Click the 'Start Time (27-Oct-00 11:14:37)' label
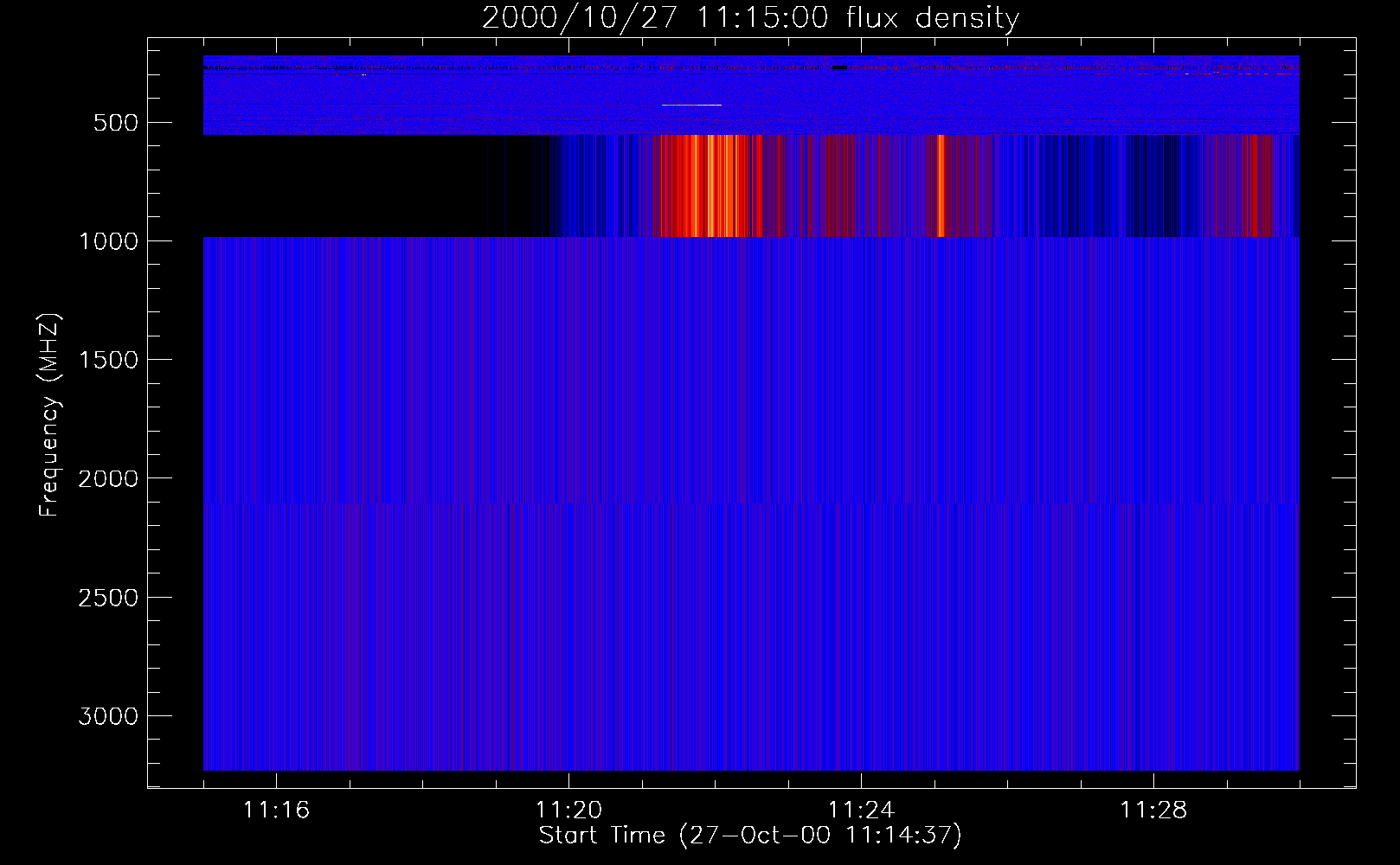This screenshot has height=865, width=1400. pos(750,835)
